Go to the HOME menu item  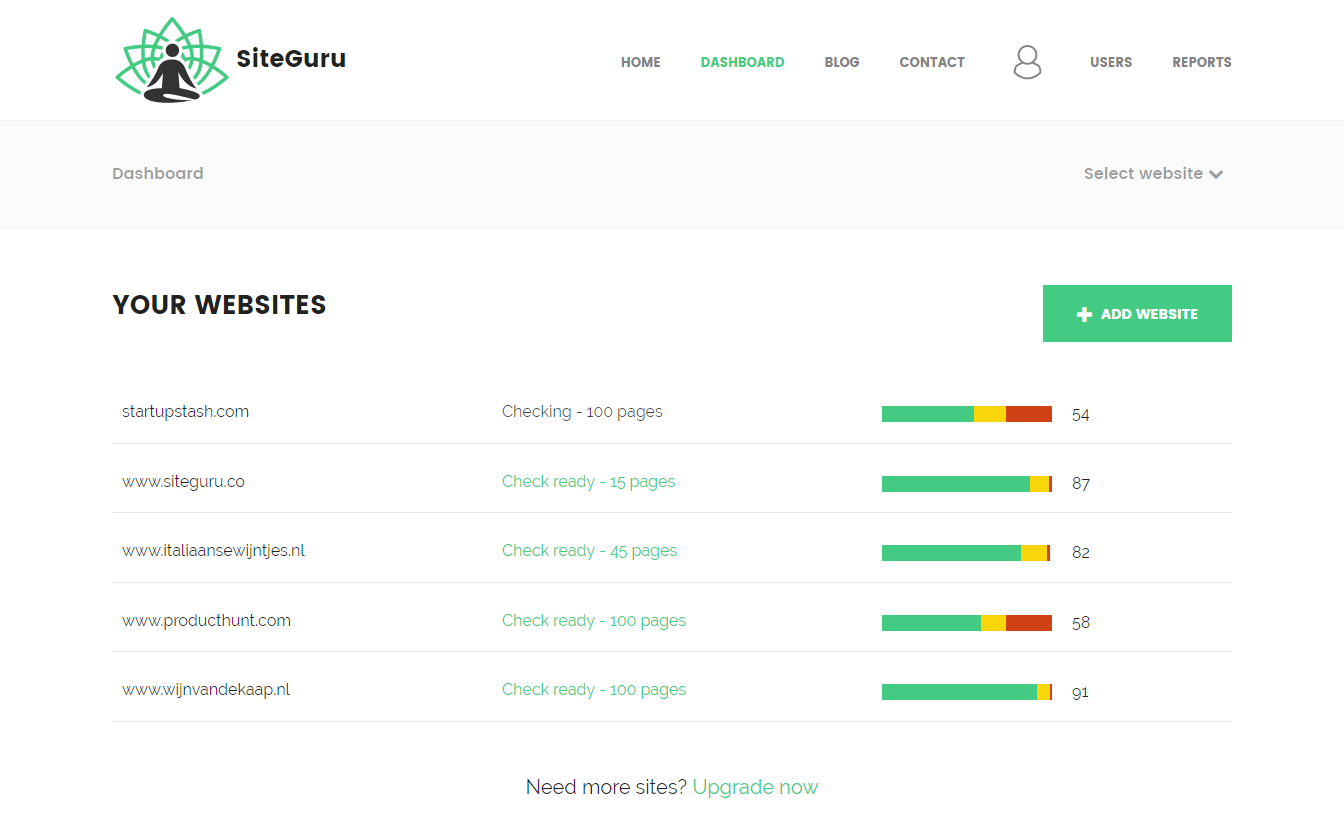point(640,62)
